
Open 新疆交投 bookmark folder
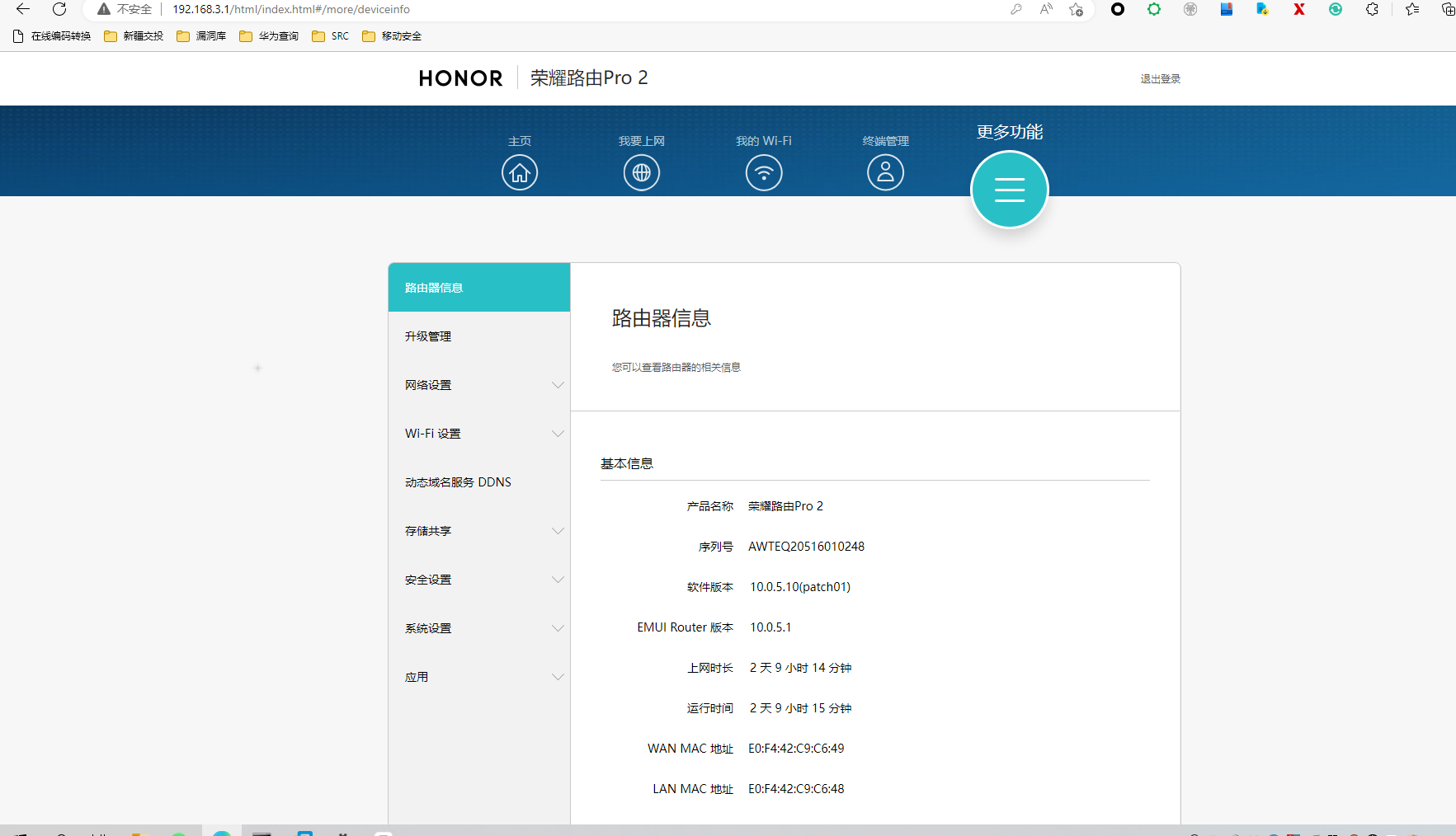point(134,36)
